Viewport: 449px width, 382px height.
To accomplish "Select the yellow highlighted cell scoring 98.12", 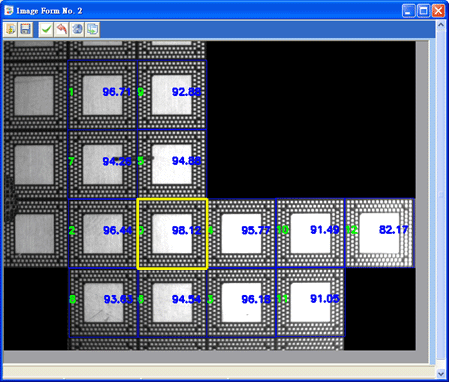I will [172, 234].
